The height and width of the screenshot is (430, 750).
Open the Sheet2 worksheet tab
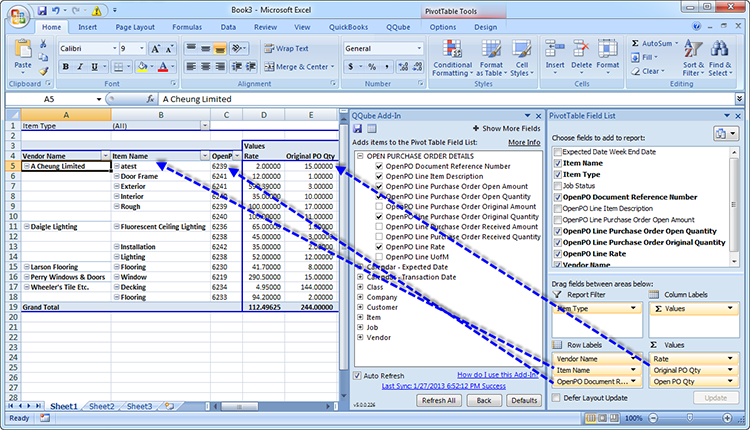pyautogui.click(x=101, y=406)
